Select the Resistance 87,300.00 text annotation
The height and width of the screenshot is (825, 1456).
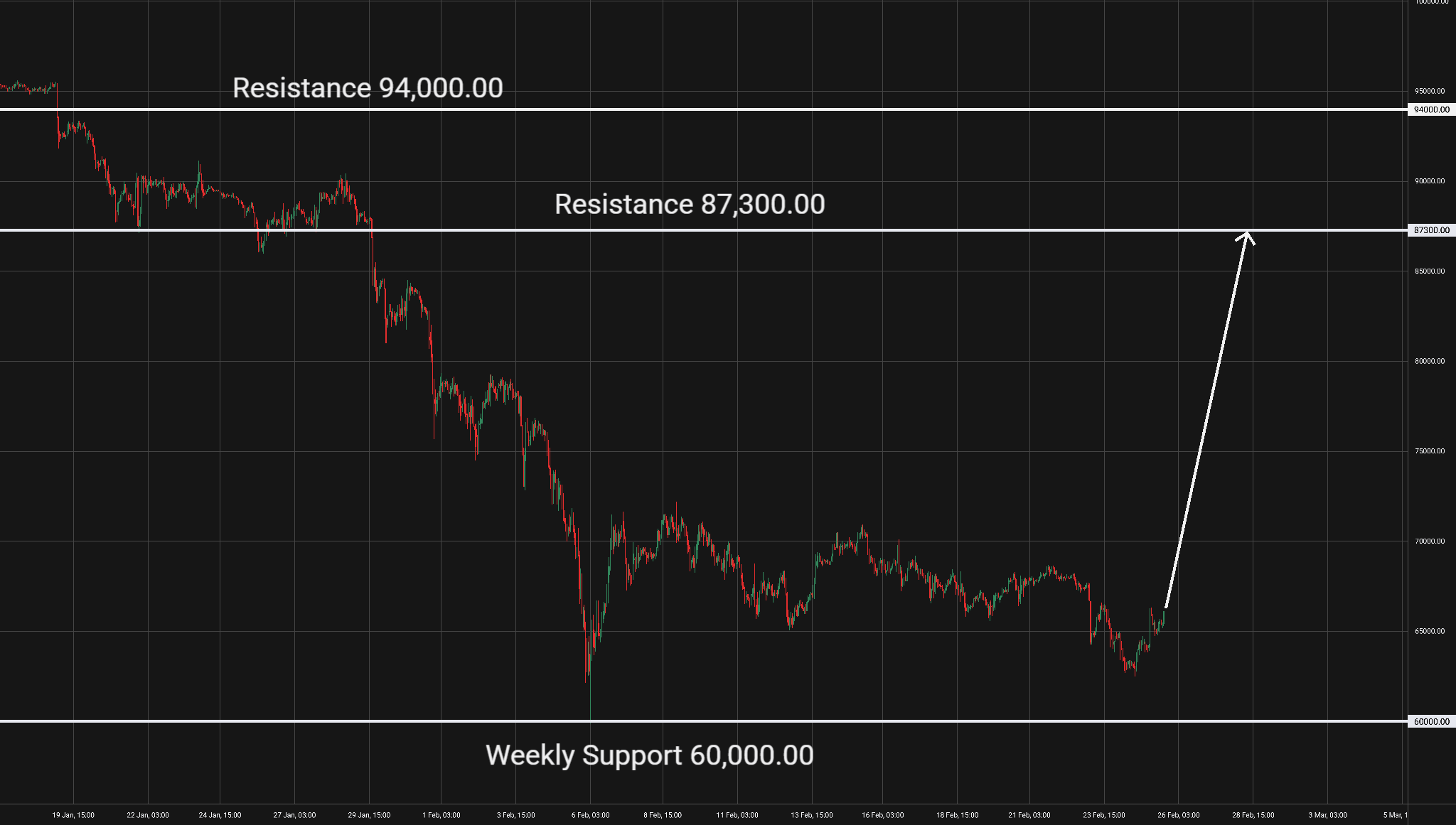pos(689,205)
